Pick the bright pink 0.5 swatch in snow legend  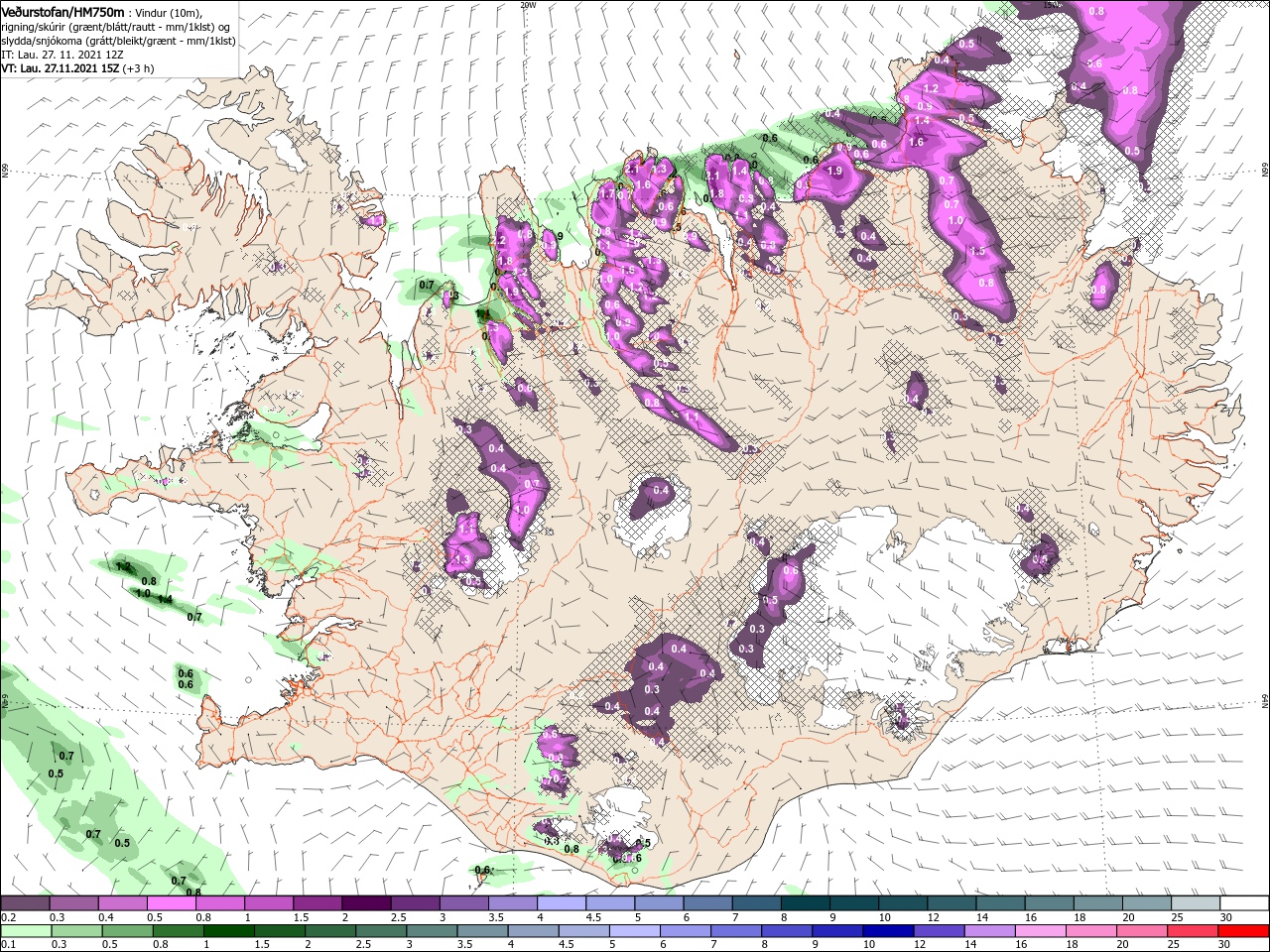170,902
